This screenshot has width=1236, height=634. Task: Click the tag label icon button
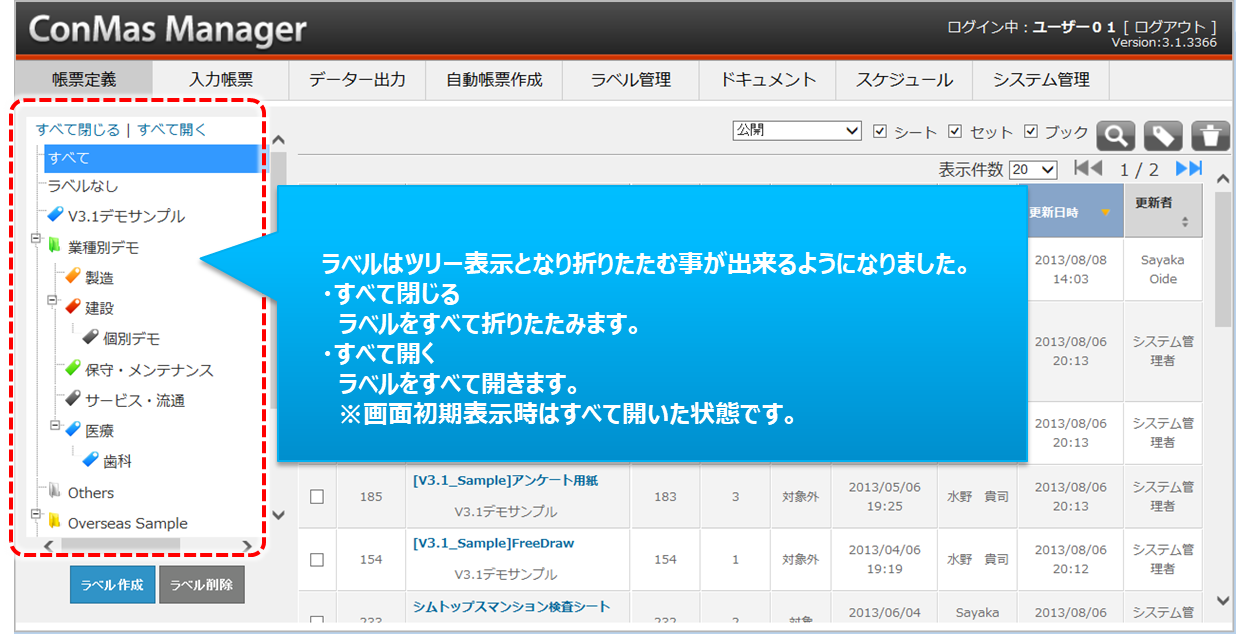click(x=1164, y=135)
